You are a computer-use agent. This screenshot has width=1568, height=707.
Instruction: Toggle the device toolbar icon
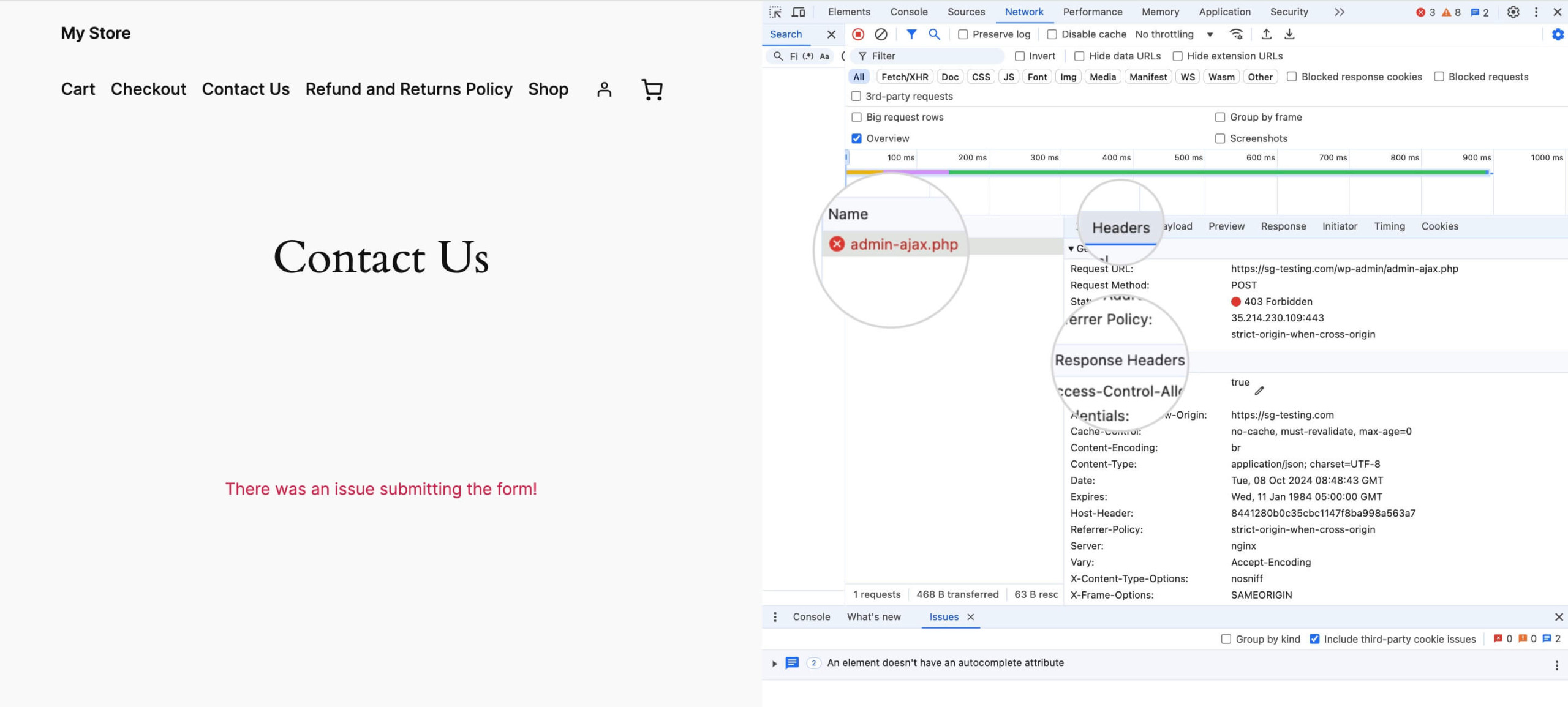pos(798,12)
